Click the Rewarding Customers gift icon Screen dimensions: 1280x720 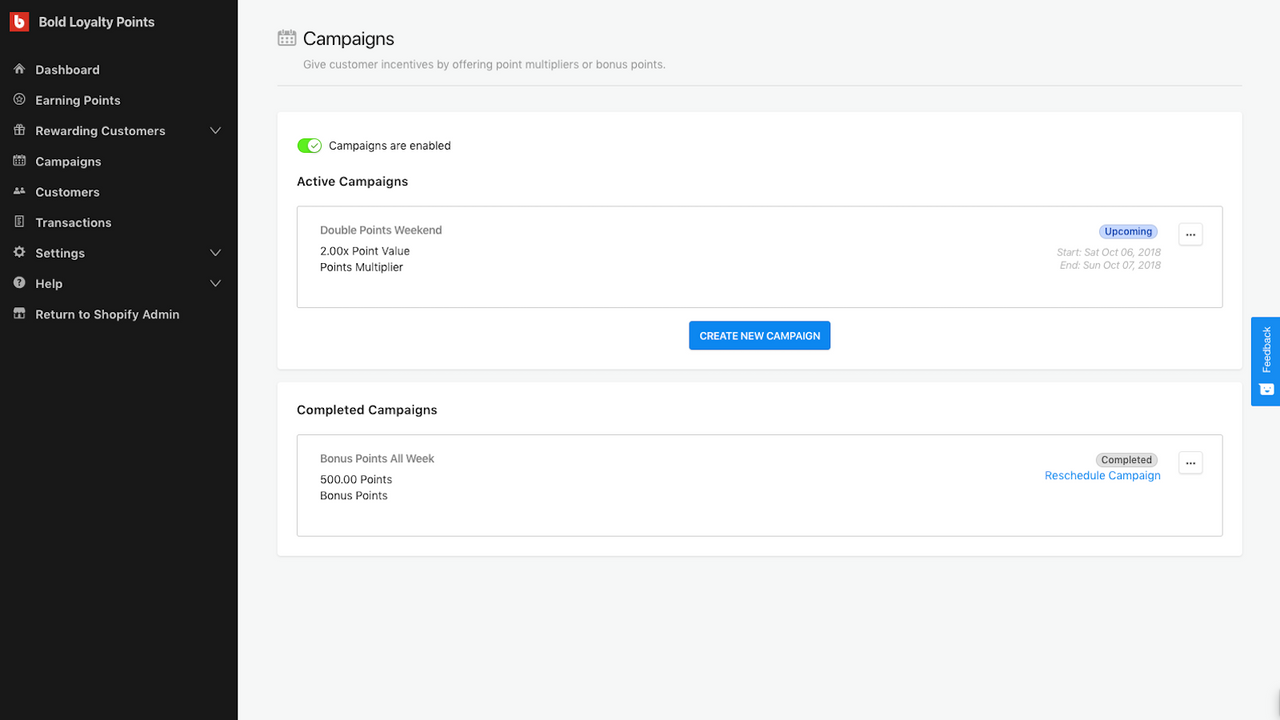(x=19, y=130)
